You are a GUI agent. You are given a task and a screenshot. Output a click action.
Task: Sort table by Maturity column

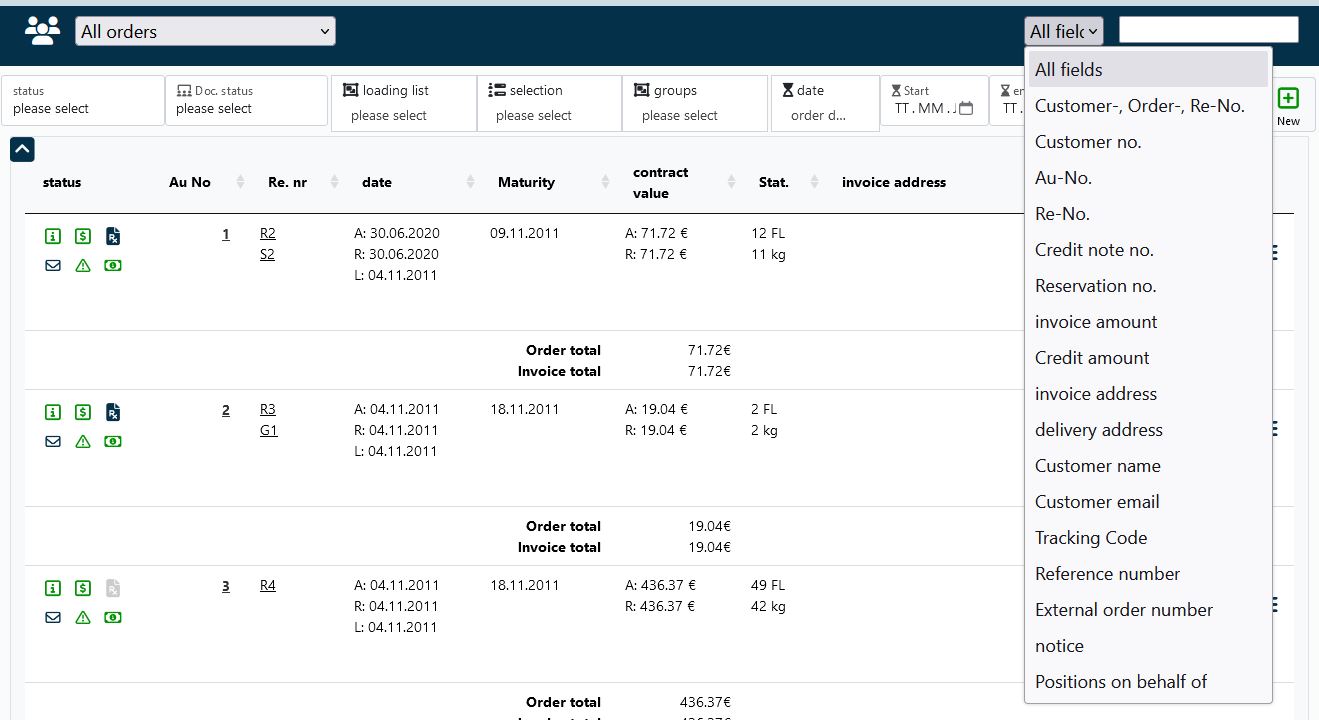click(x=526, y=182)
